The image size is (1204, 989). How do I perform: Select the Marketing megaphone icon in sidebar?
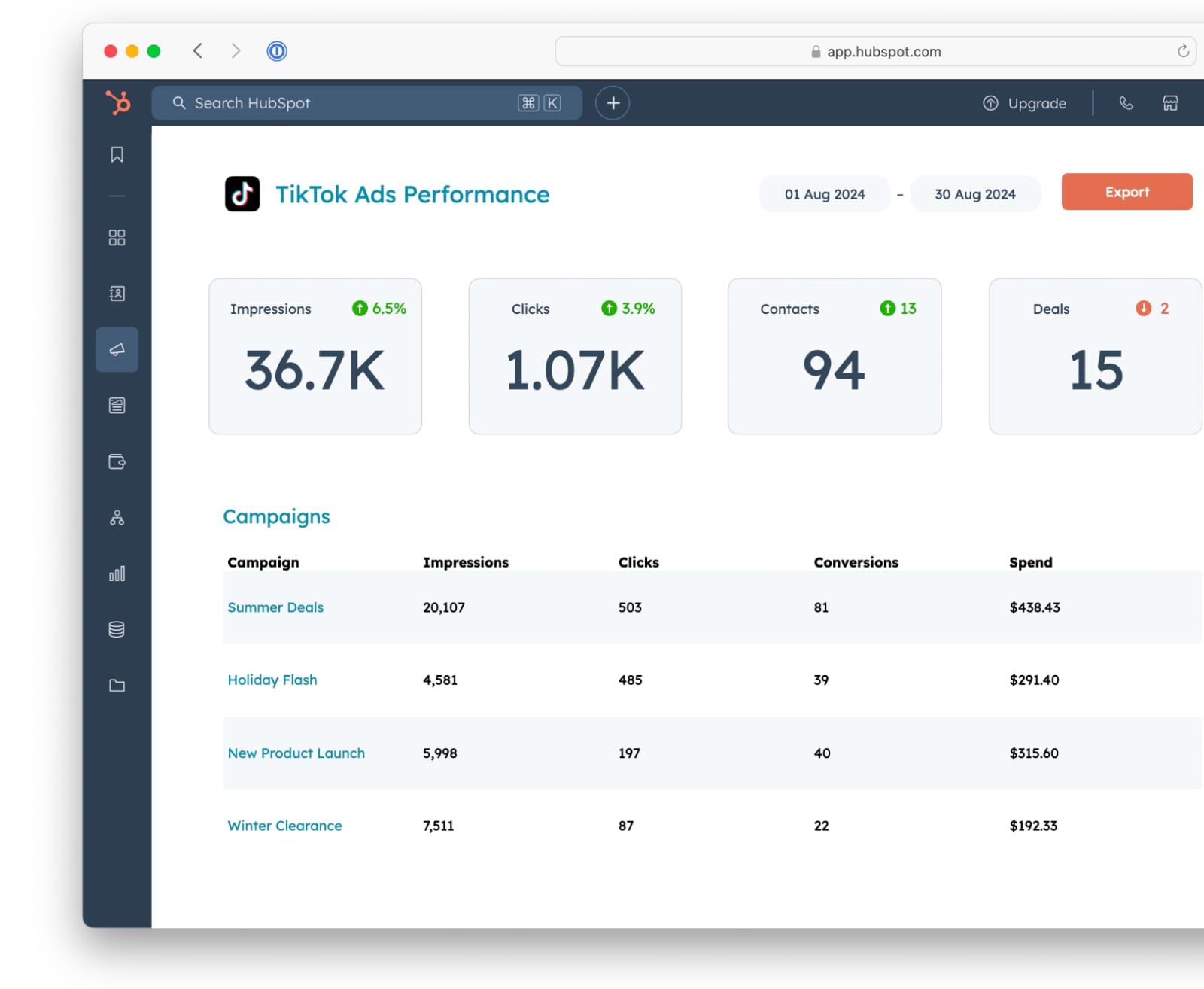pos(117,349)
